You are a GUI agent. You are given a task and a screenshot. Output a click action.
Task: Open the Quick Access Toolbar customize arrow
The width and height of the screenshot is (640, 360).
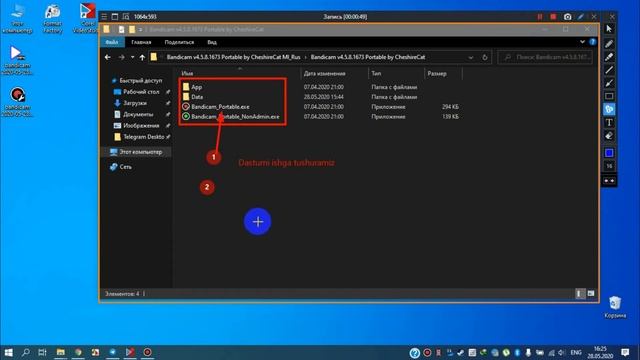coord(140,29)
